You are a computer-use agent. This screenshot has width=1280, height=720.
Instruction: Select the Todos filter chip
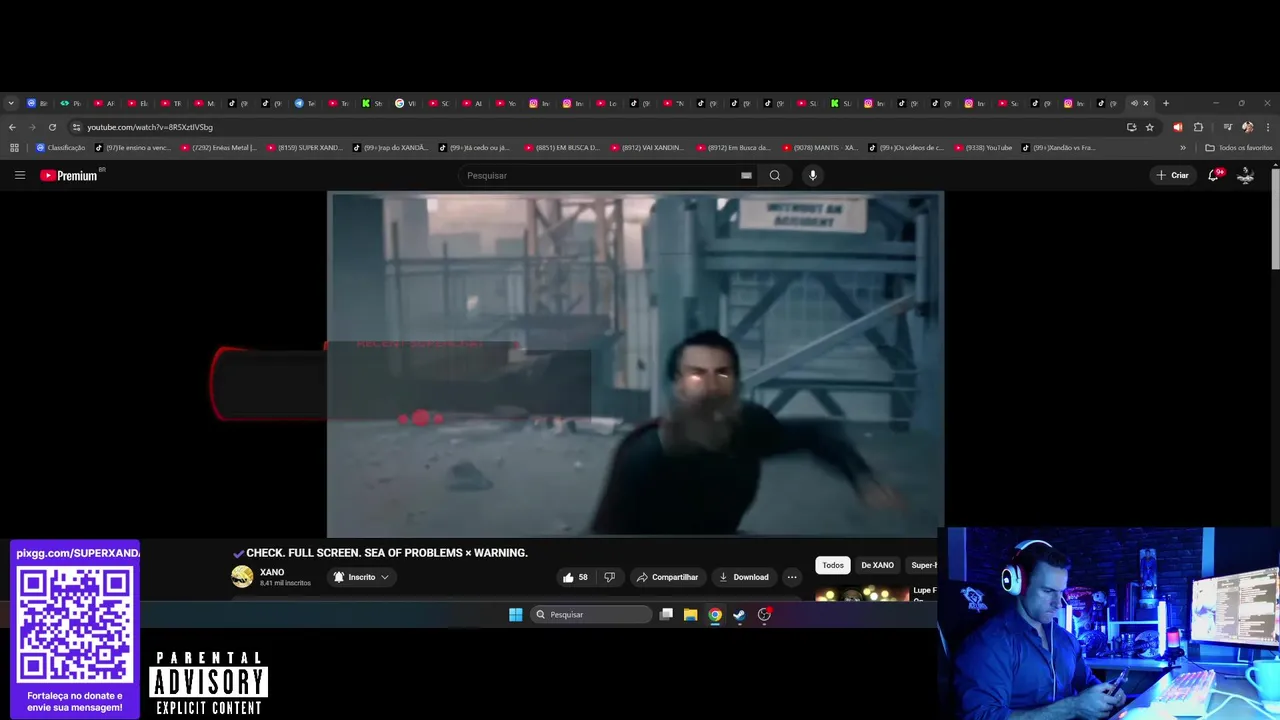pos(833,565)
